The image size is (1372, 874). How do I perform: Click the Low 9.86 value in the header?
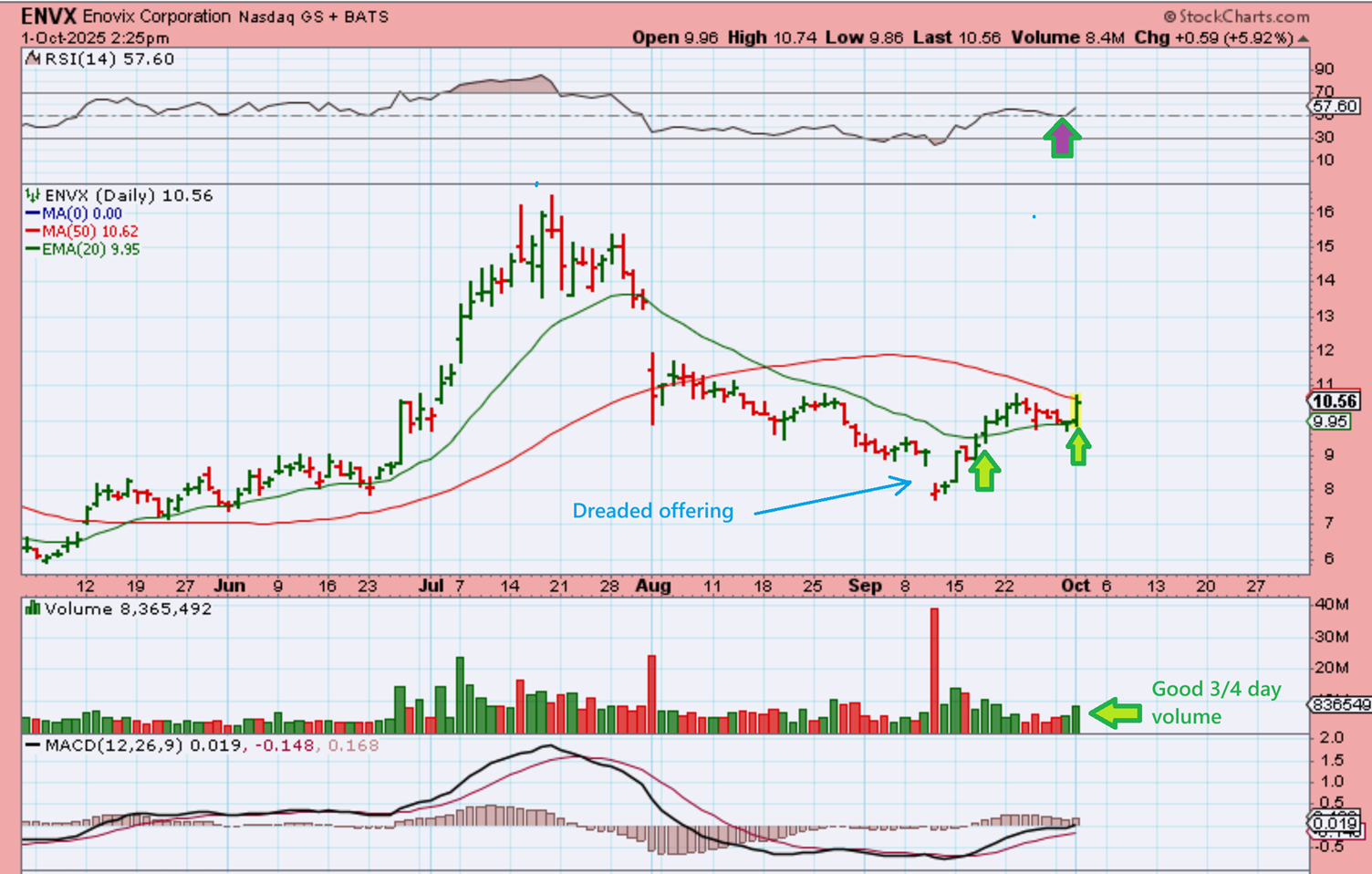pyautogui.click(x=864, y=37)
